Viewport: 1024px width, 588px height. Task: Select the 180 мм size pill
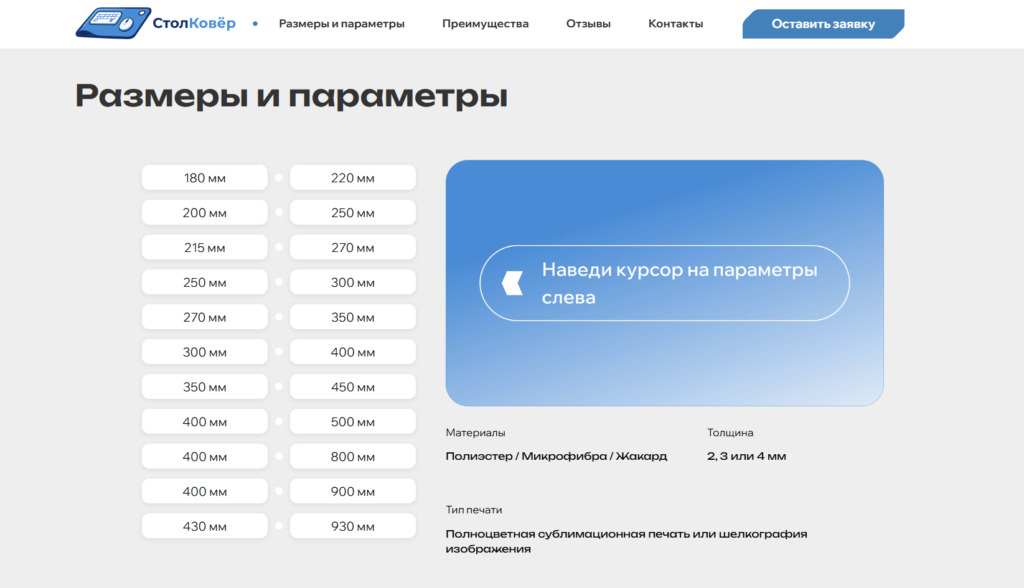click(204, 178)
